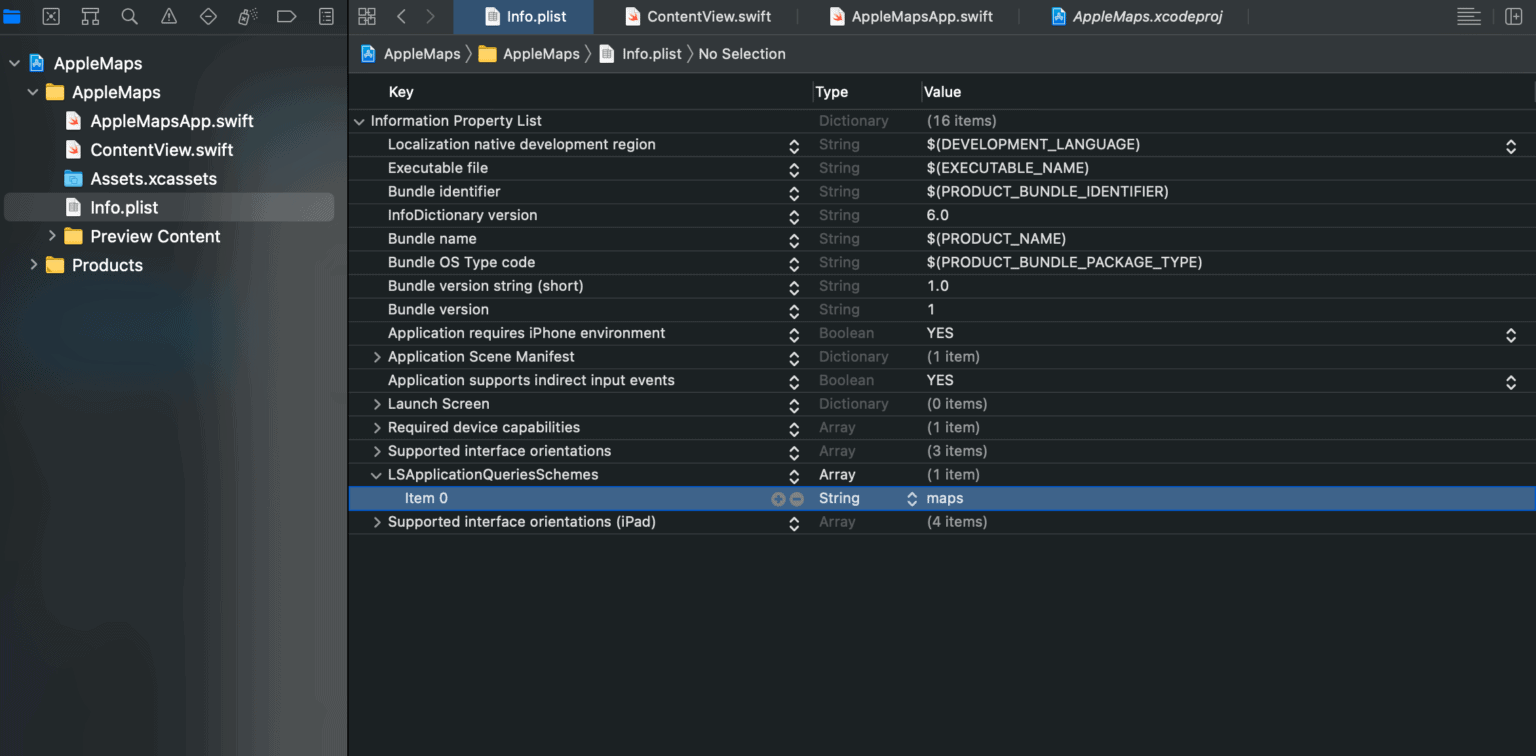
Task: Expand the Preview Content folder
Action: [x=52, y=236]
